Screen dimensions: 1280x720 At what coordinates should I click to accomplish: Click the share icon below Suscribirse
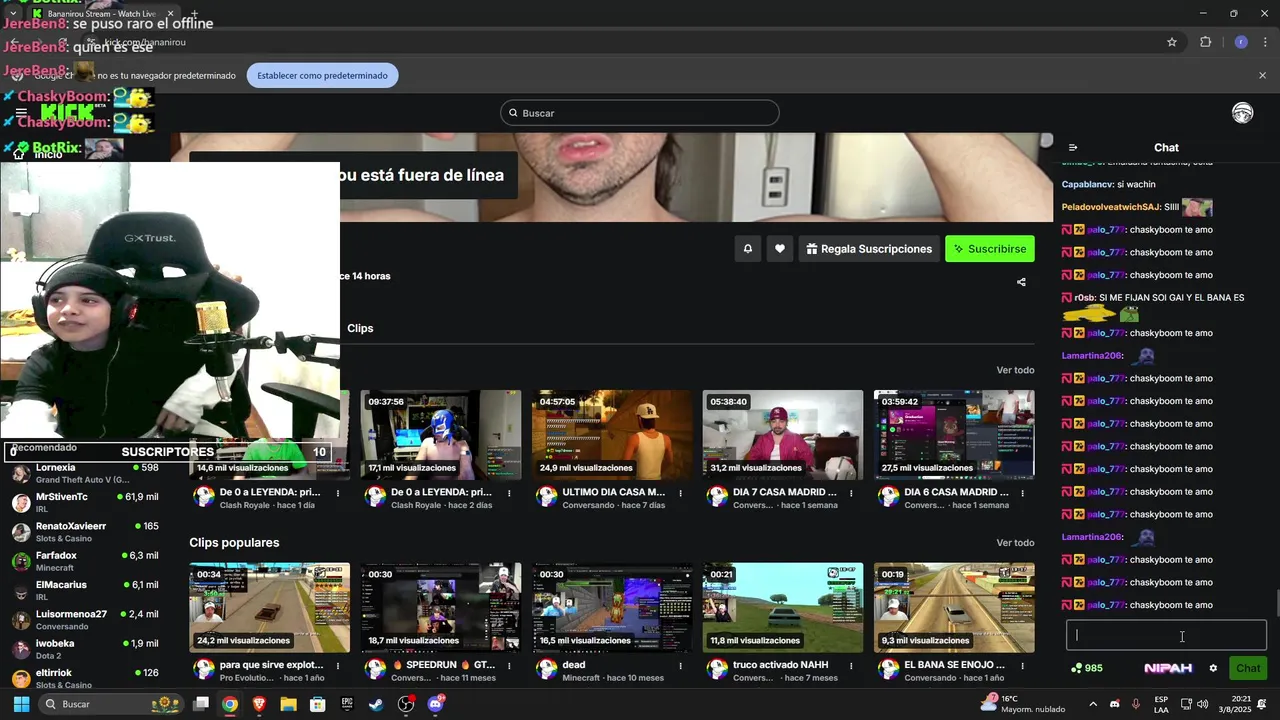point(1021,282)
